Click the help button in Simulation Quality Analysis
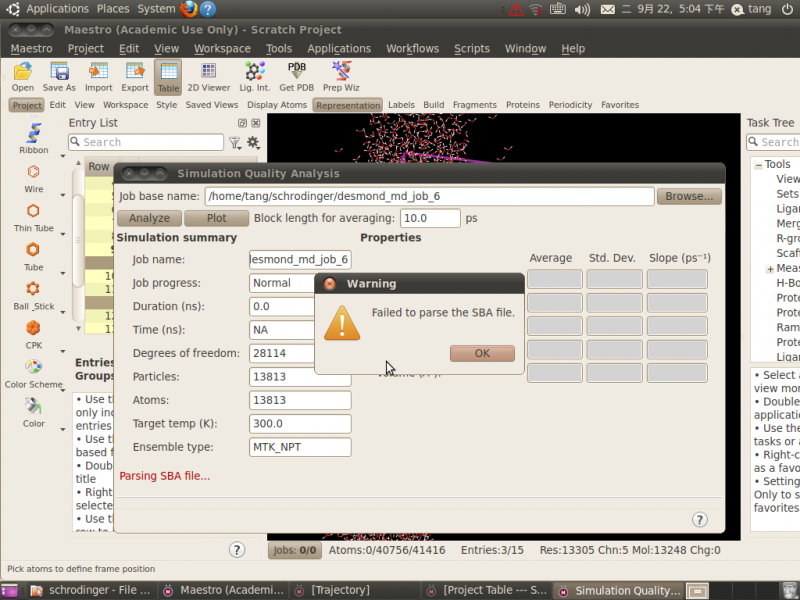Image resolution: width=800 pixels, height=600 pixels. pyautogui.click(x=699, y=520)
